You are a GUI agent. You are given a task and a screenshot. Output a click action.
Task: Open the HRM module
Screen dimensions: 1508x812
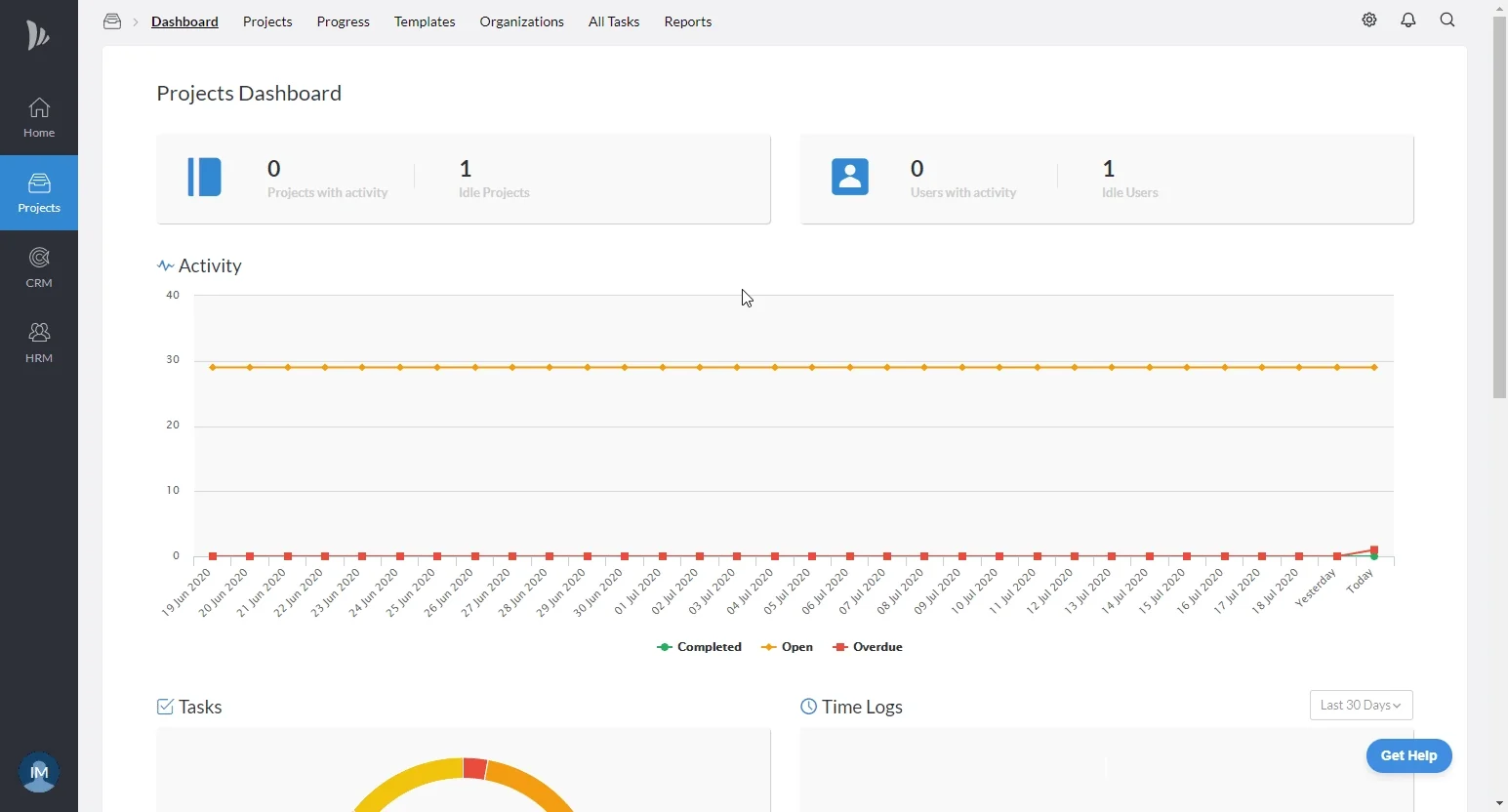pyautogui.click(x=39, y=344)
